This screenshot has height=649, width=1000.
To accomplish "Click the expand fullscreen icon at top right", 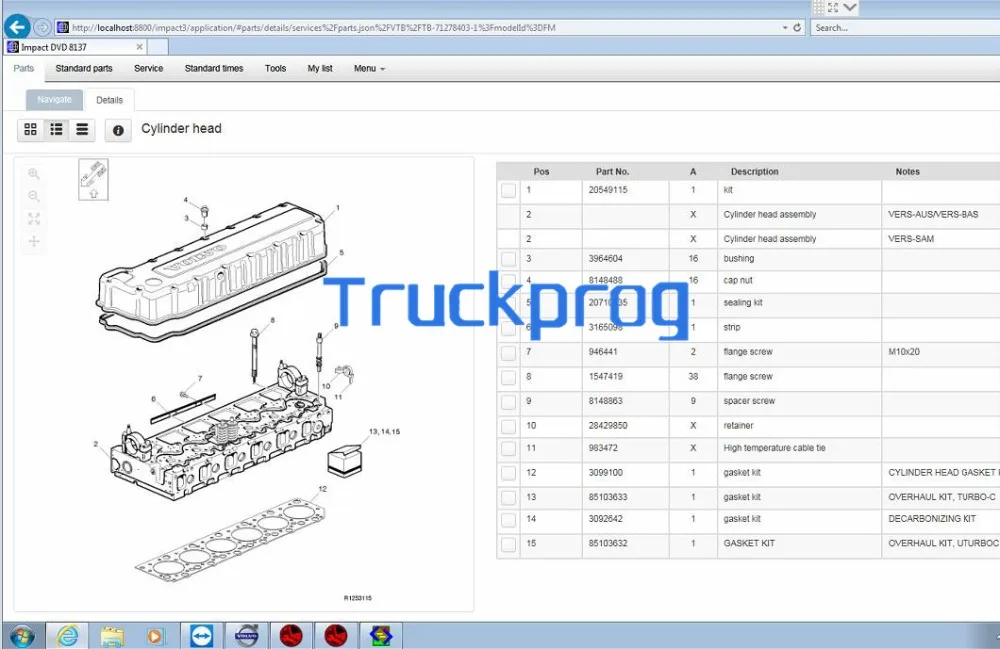I will [x=833, y=8].
